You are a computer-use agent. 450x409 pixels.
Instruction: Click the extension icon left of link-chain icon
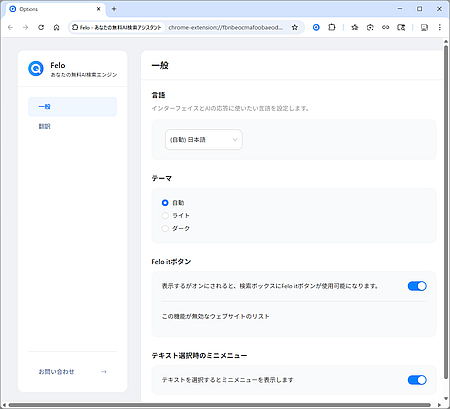[x=370, y=27]
